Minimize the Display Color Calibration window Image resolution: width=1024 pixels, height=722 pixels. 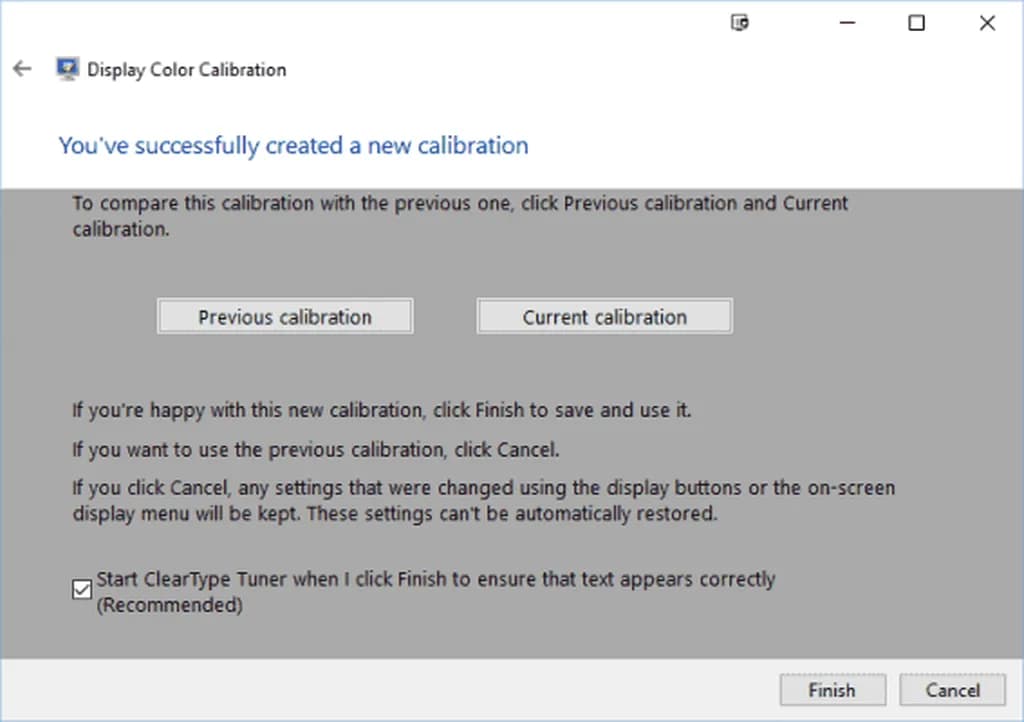(x=846, y=23)
